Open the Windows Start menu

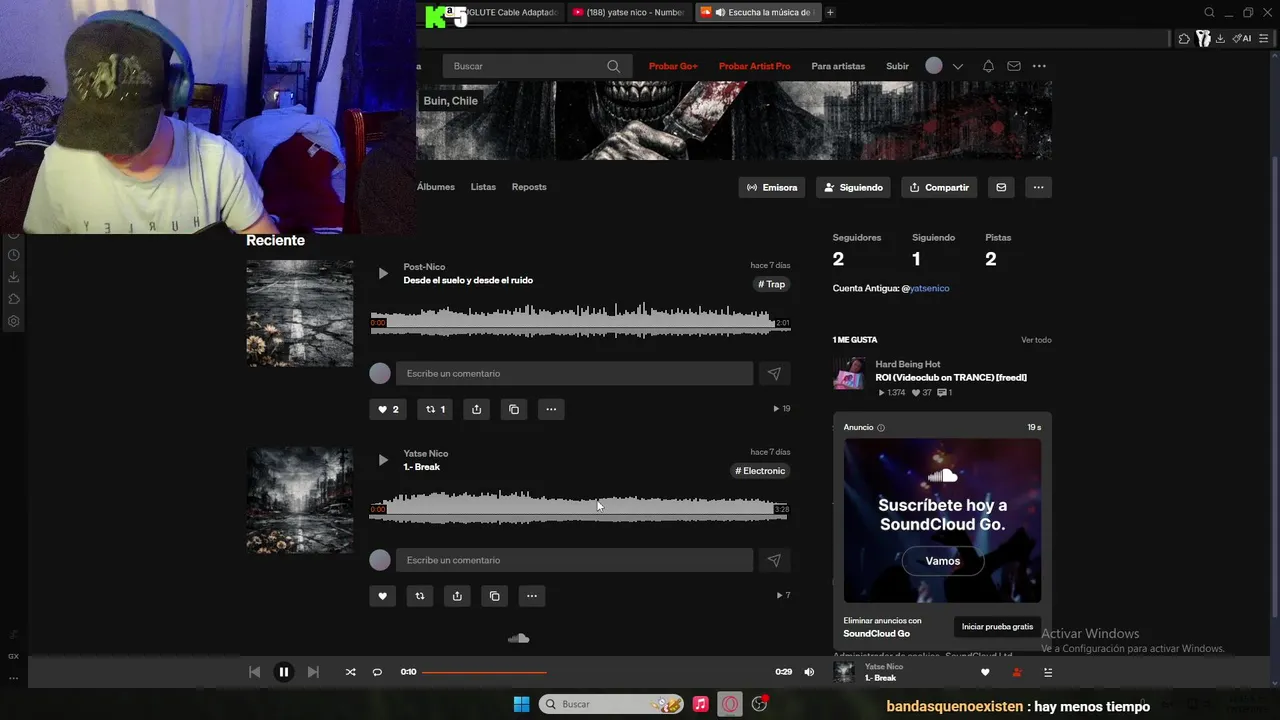click(521, 704)
